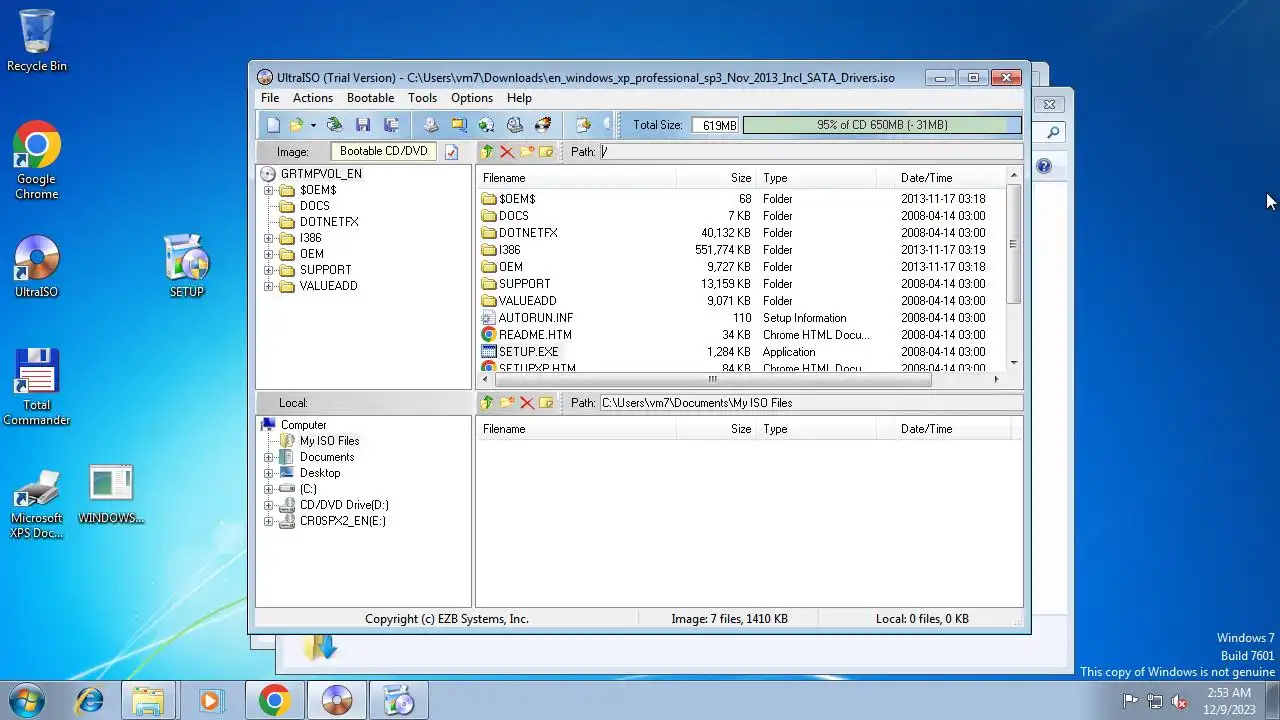The image size is (1280, 720).
Task: Click the red X delete icon in image pane toolbar
Action: (507, 152)
